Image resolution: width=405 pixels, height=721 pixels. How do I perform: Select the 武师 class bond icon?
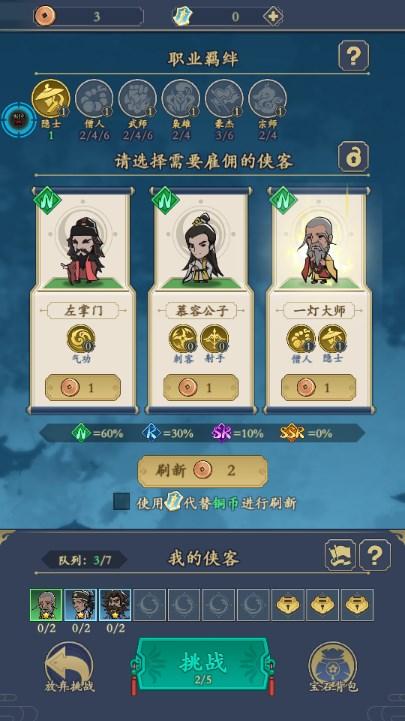point(137,99)
